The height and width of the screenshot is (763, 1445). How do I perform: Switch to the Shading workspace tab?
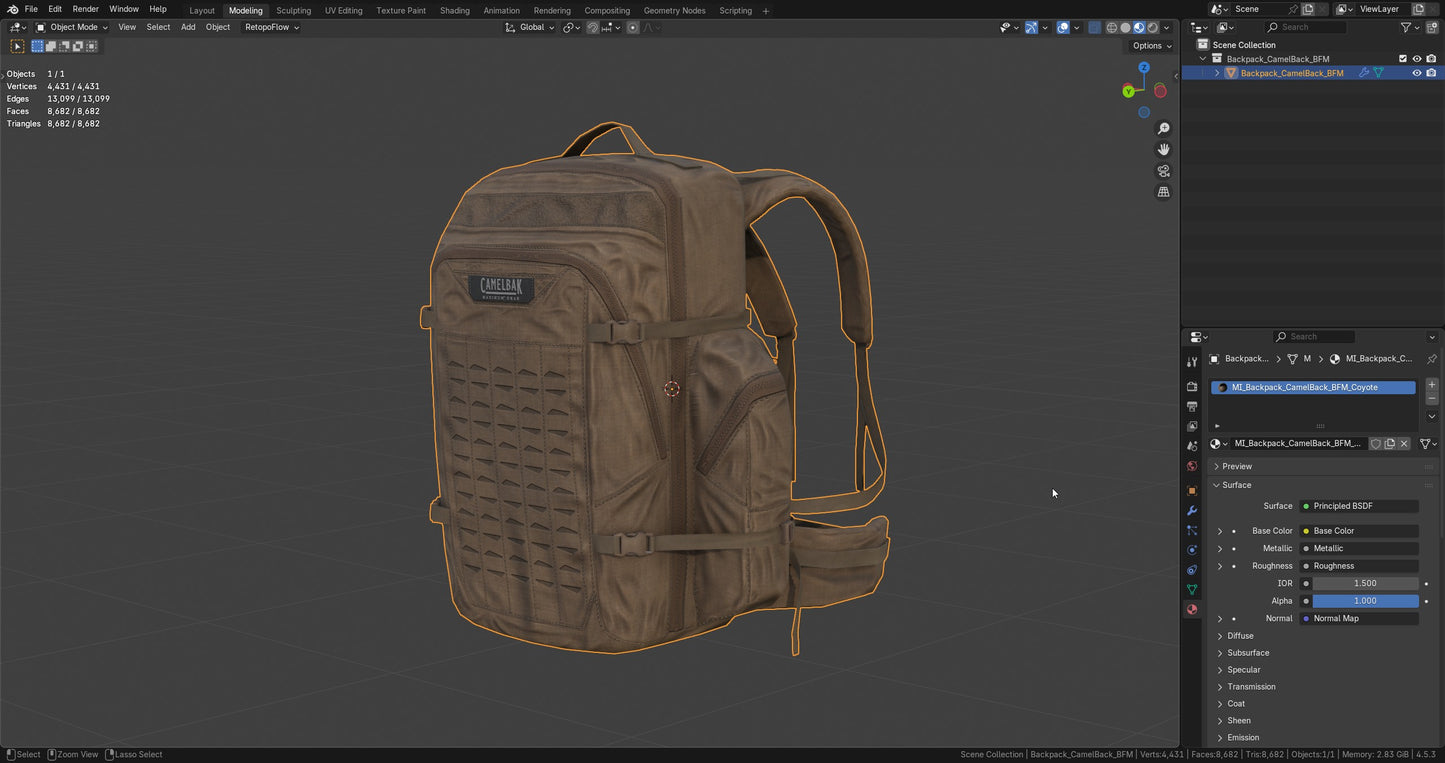[x=455, y=10]
